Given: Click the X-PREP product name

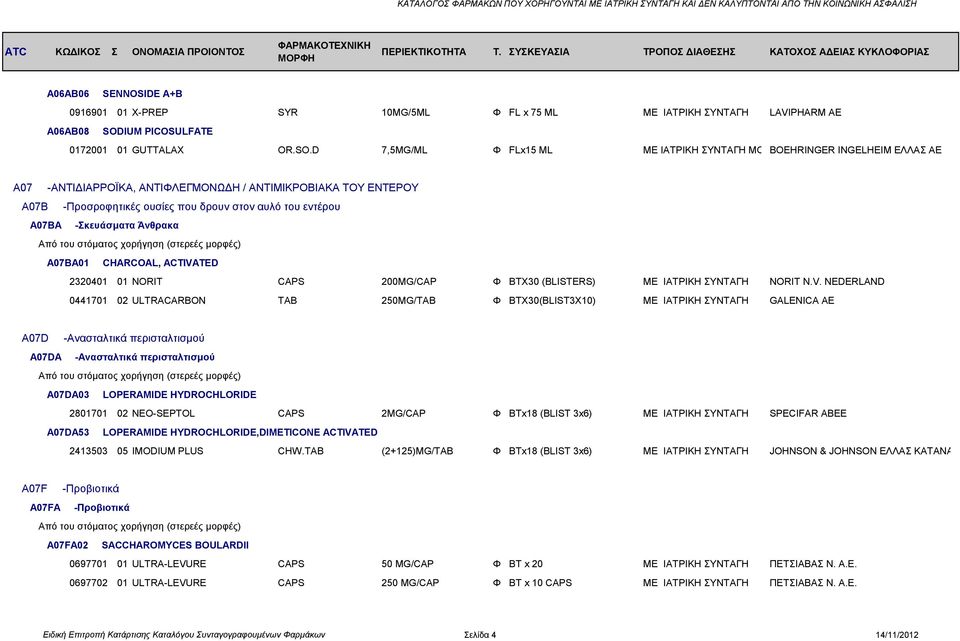Looking at the screenshot, I should [x=150, y=113].
